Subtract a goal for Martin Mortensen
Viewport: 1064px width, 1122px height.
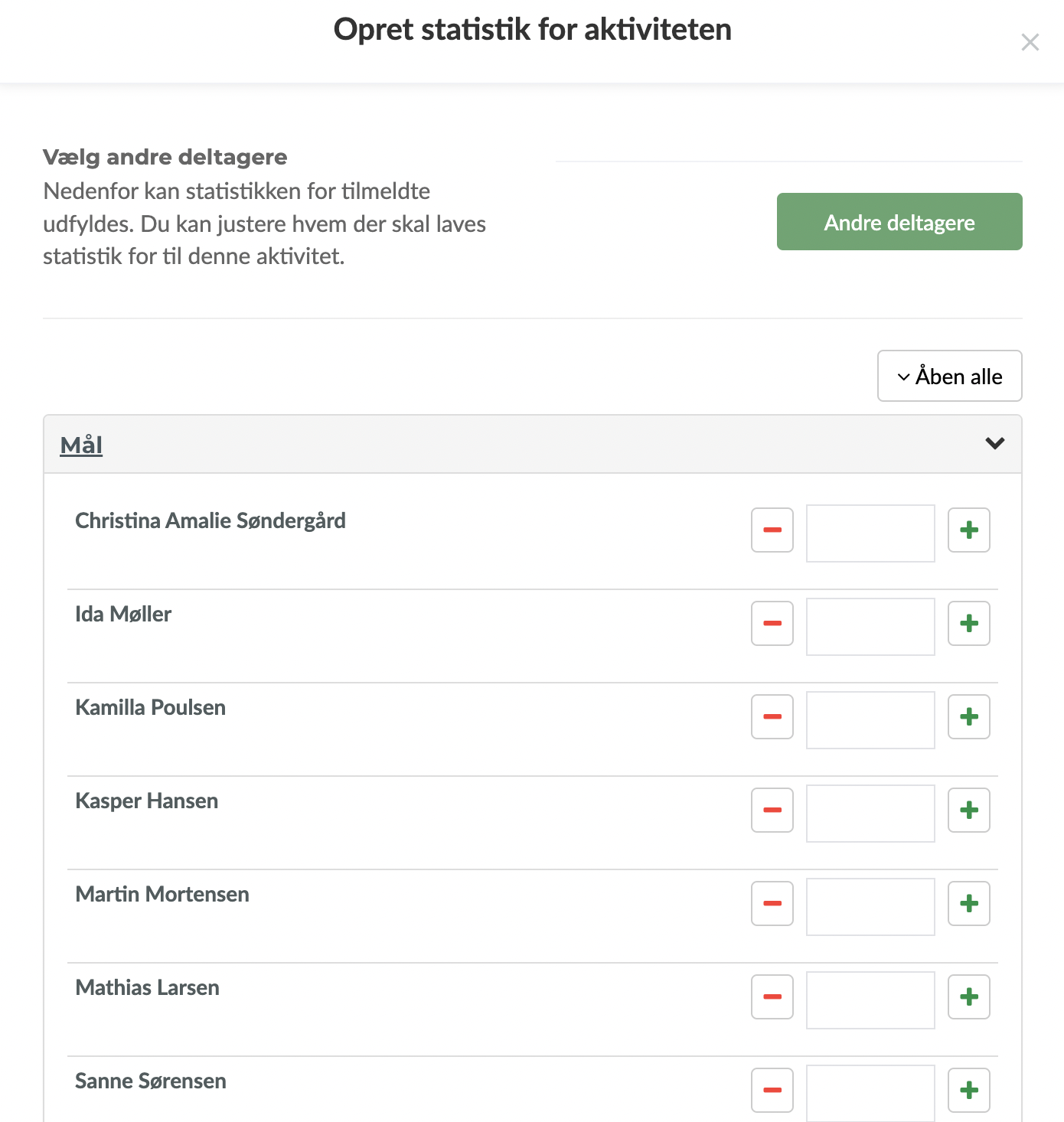coord(772,903)
